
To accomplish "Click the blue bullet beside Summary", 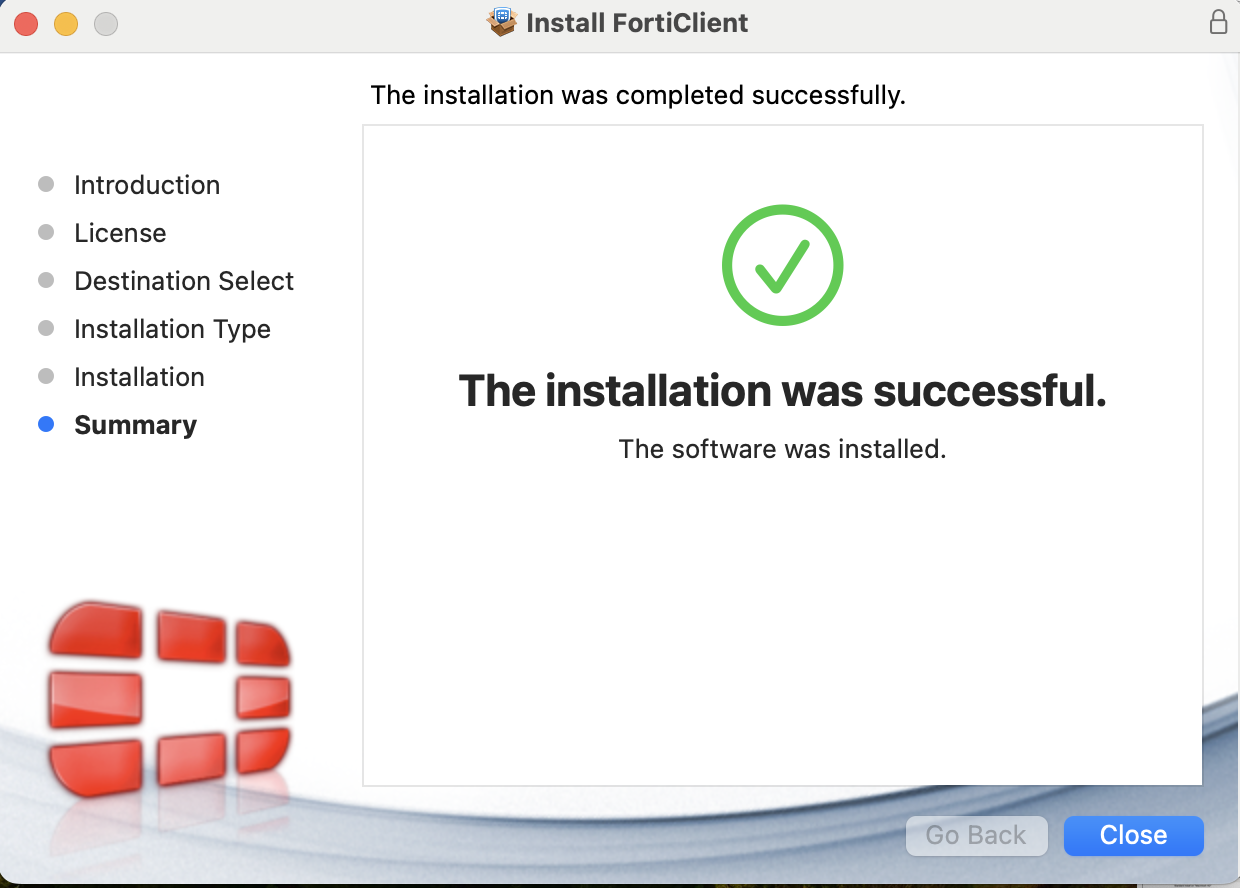I will tap(46, 424).
